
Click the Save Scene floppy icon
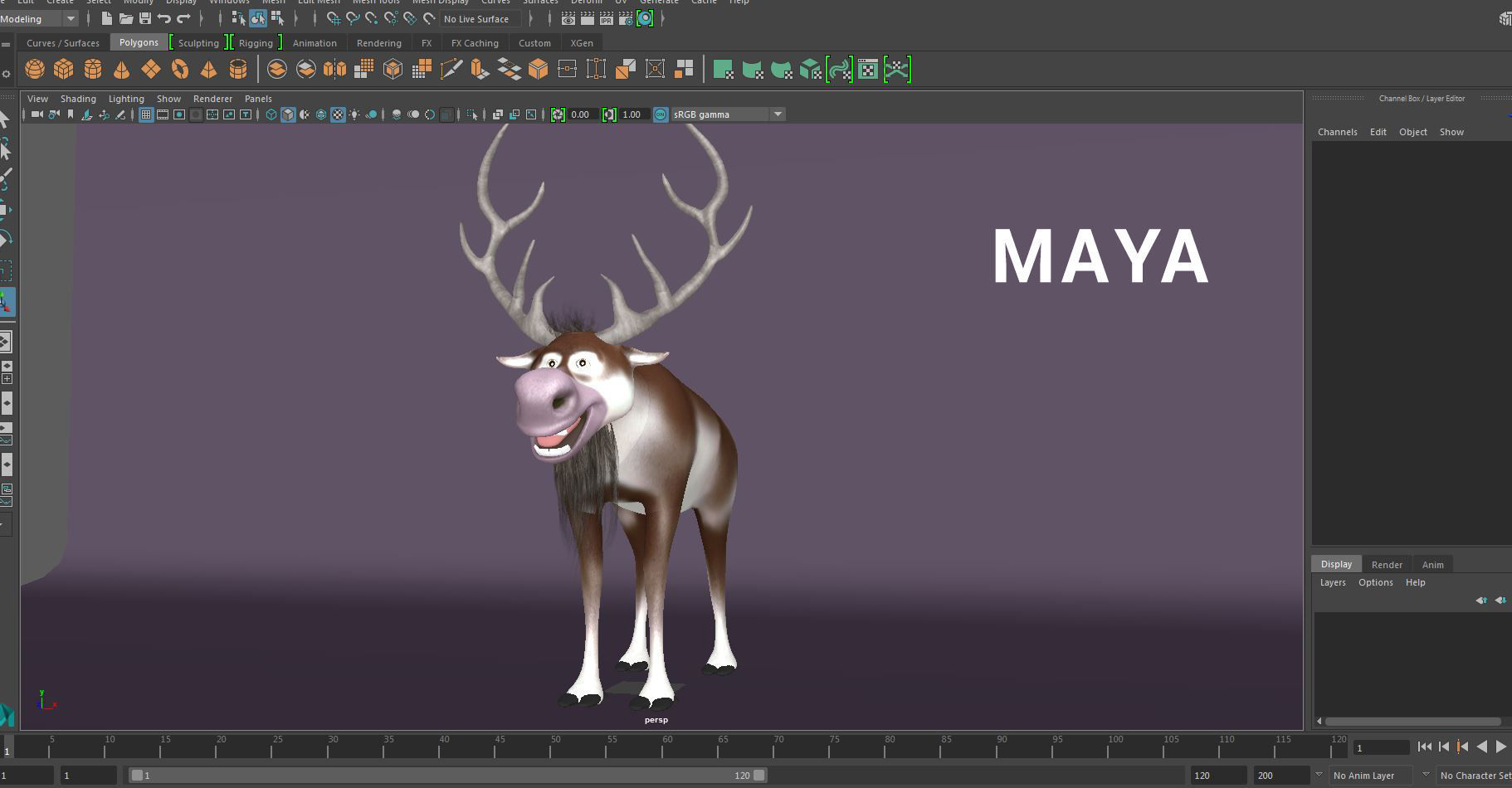click(145, 18)
